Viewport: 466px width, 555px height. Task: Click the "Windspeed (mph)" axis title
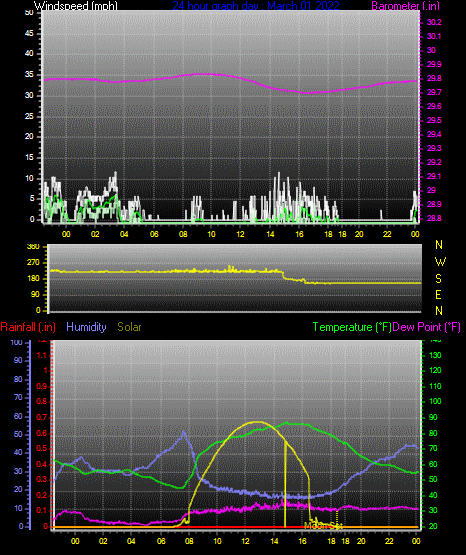[76, 6]
